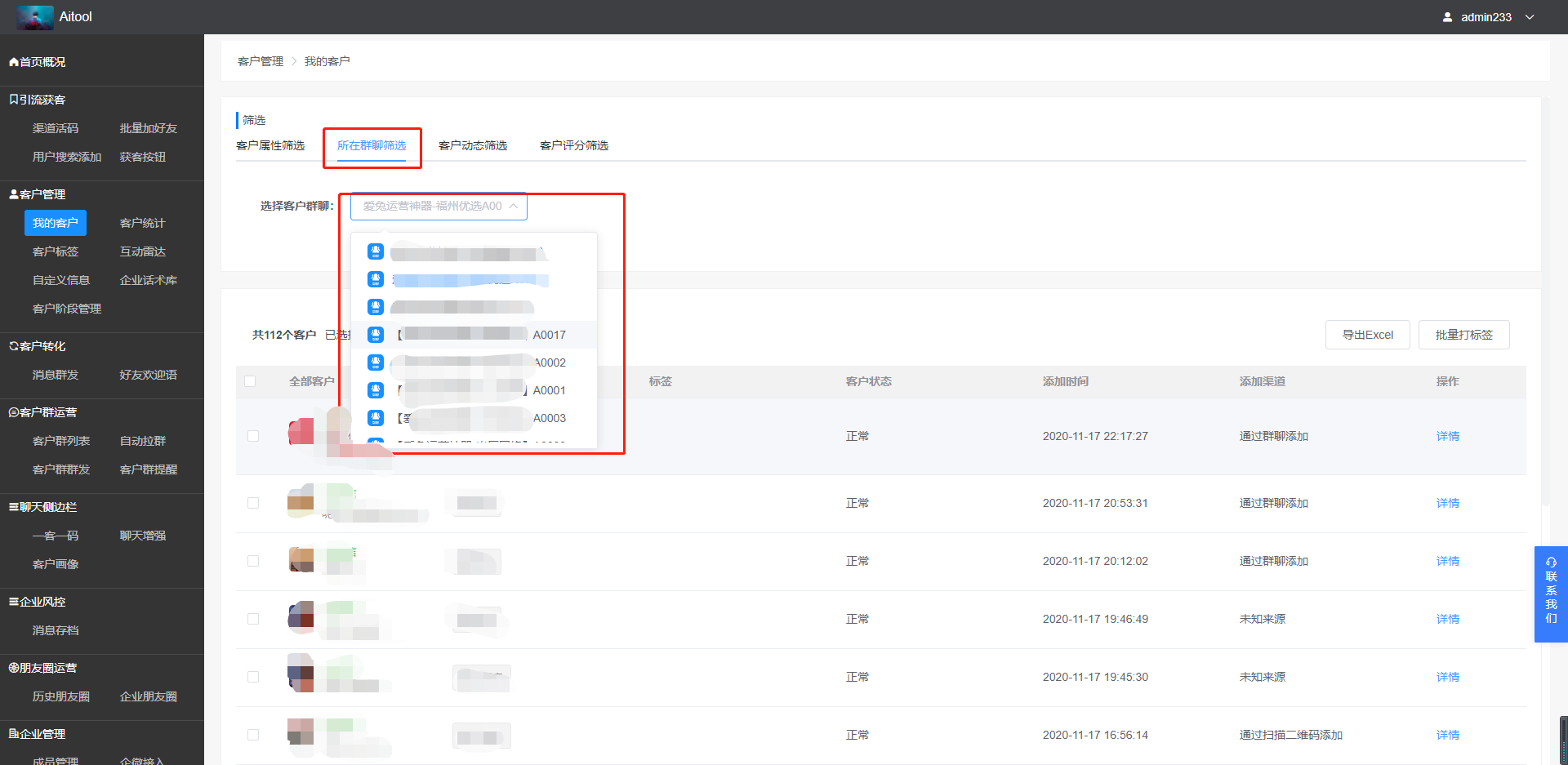Open 消息存档 sidebar item
Image resolution: width=1568 pixels, height=765 pixels.
click(x=56, y=630)
